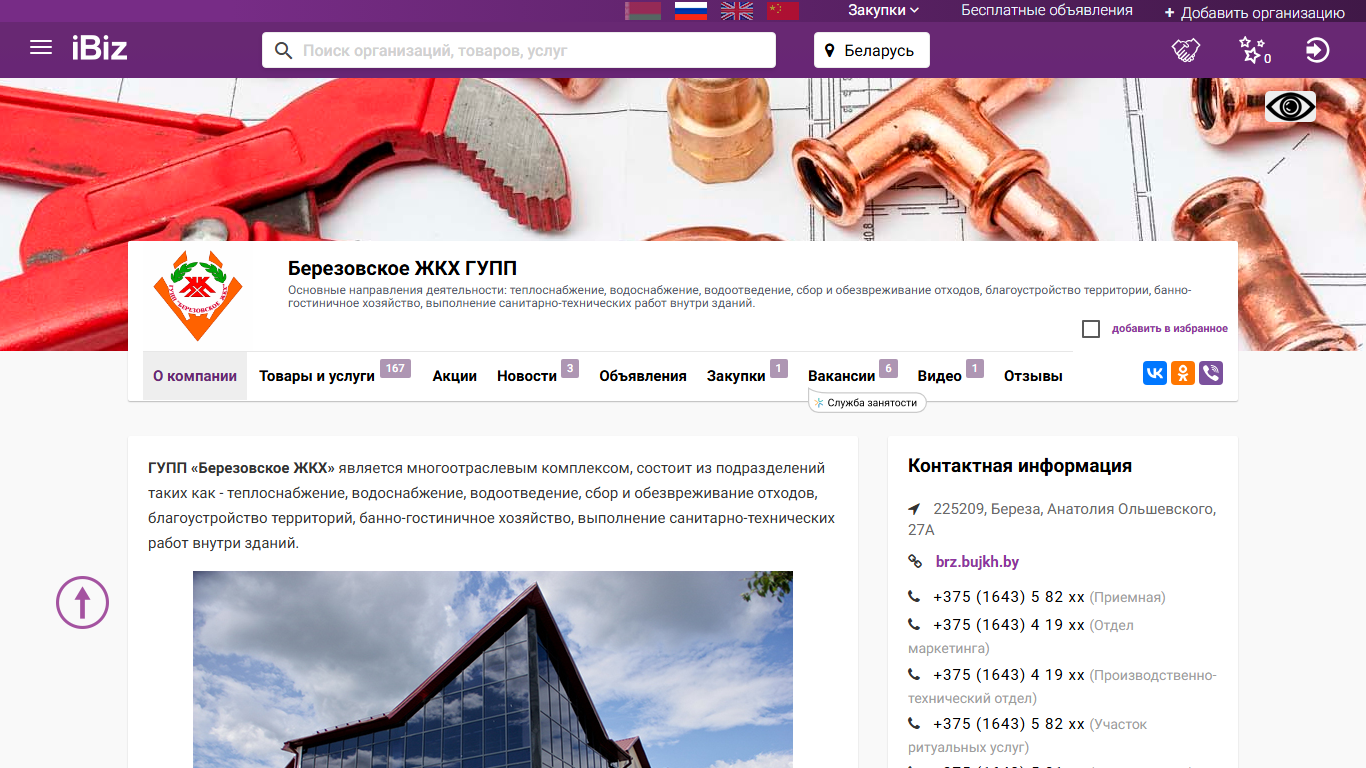
Task: Open the VK social page
Action: pyautogui.click(x=1155, y=374)
